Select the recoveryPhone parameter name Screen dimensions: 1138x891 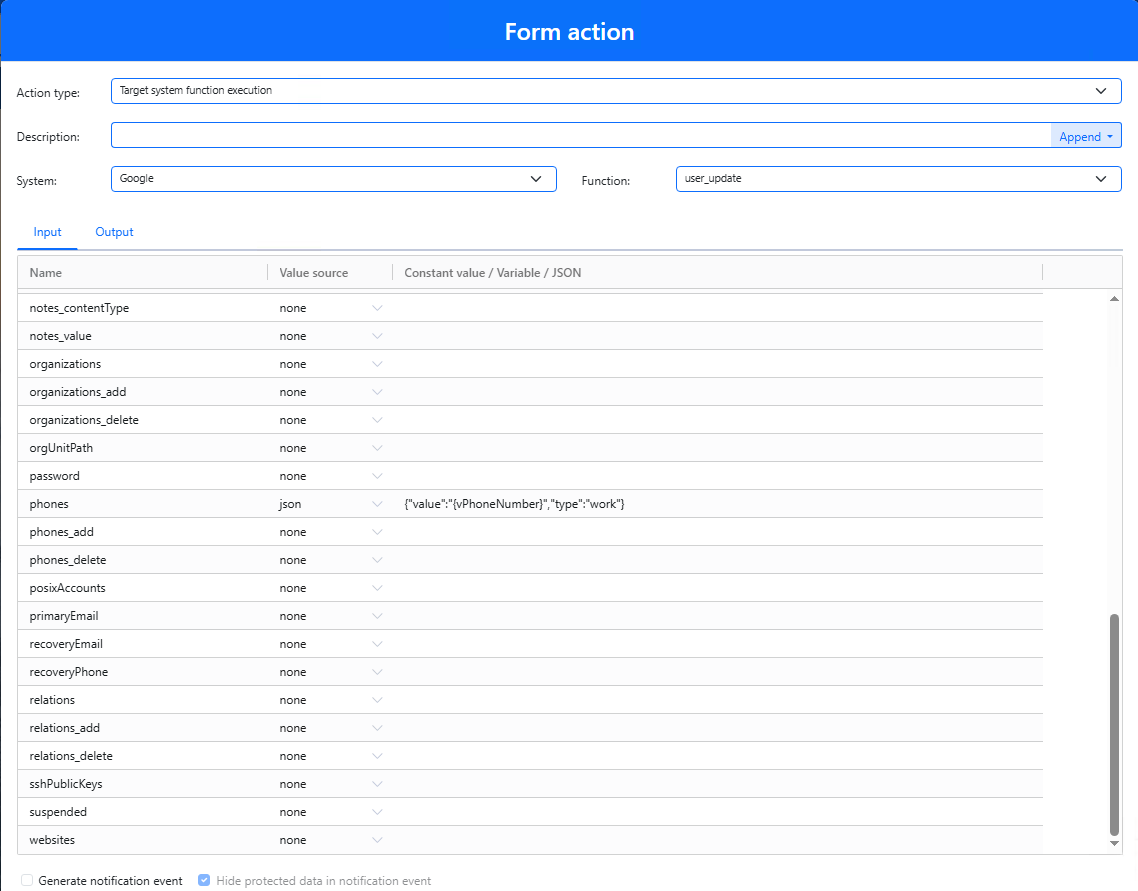(68, 672)
